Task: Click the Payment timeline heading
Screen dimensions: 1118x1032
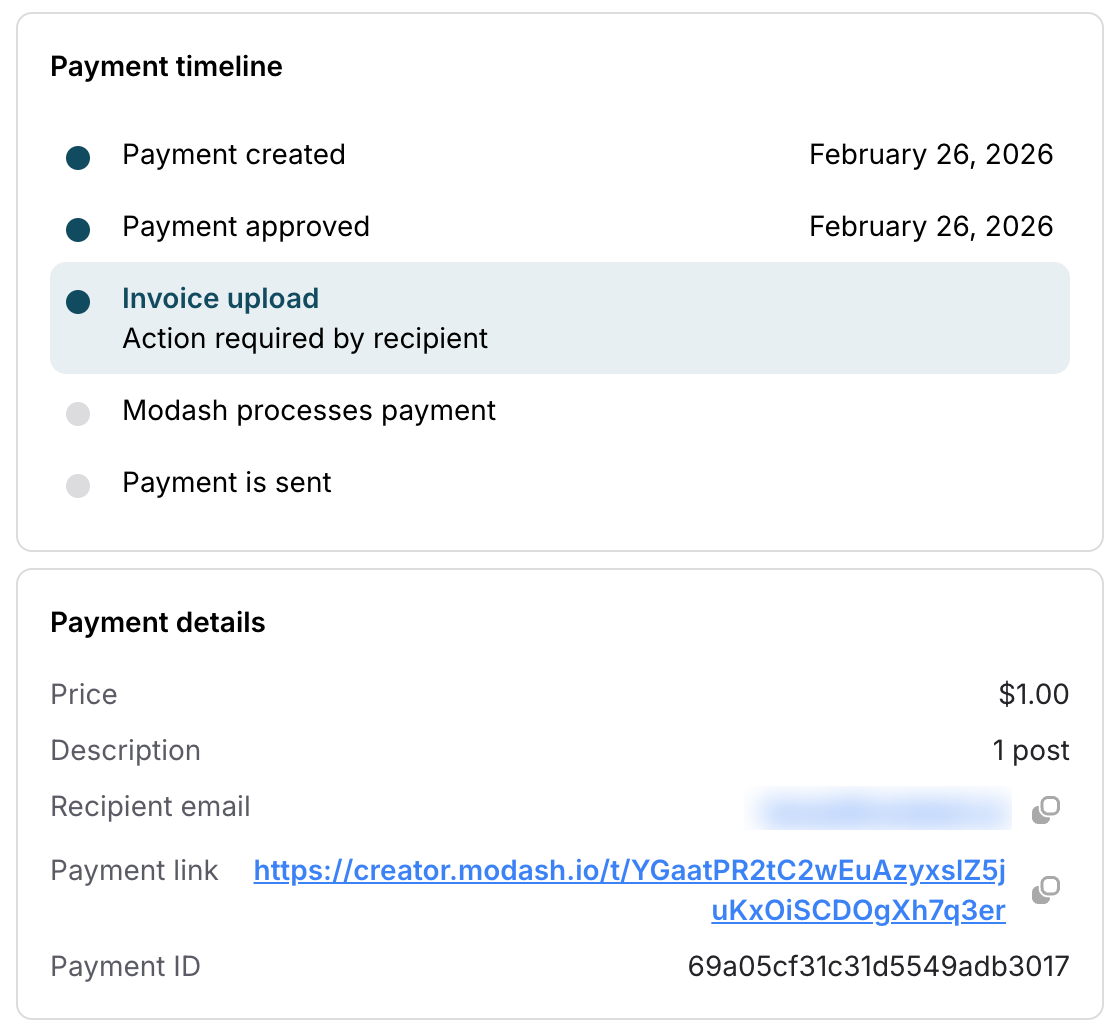Action: click(166, 67)
